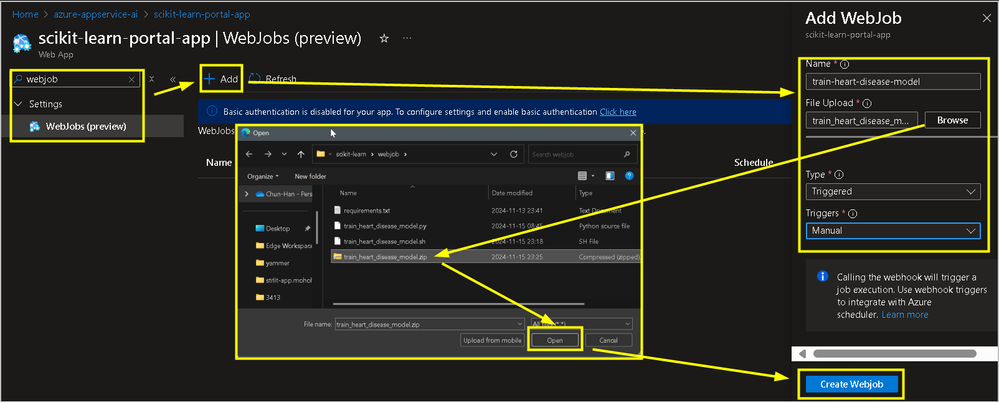Image resolution: width=999 pixels, height=402 pixels.
Task: Open recent locations dropdown in Open dialog
Action: coord(284,154)
